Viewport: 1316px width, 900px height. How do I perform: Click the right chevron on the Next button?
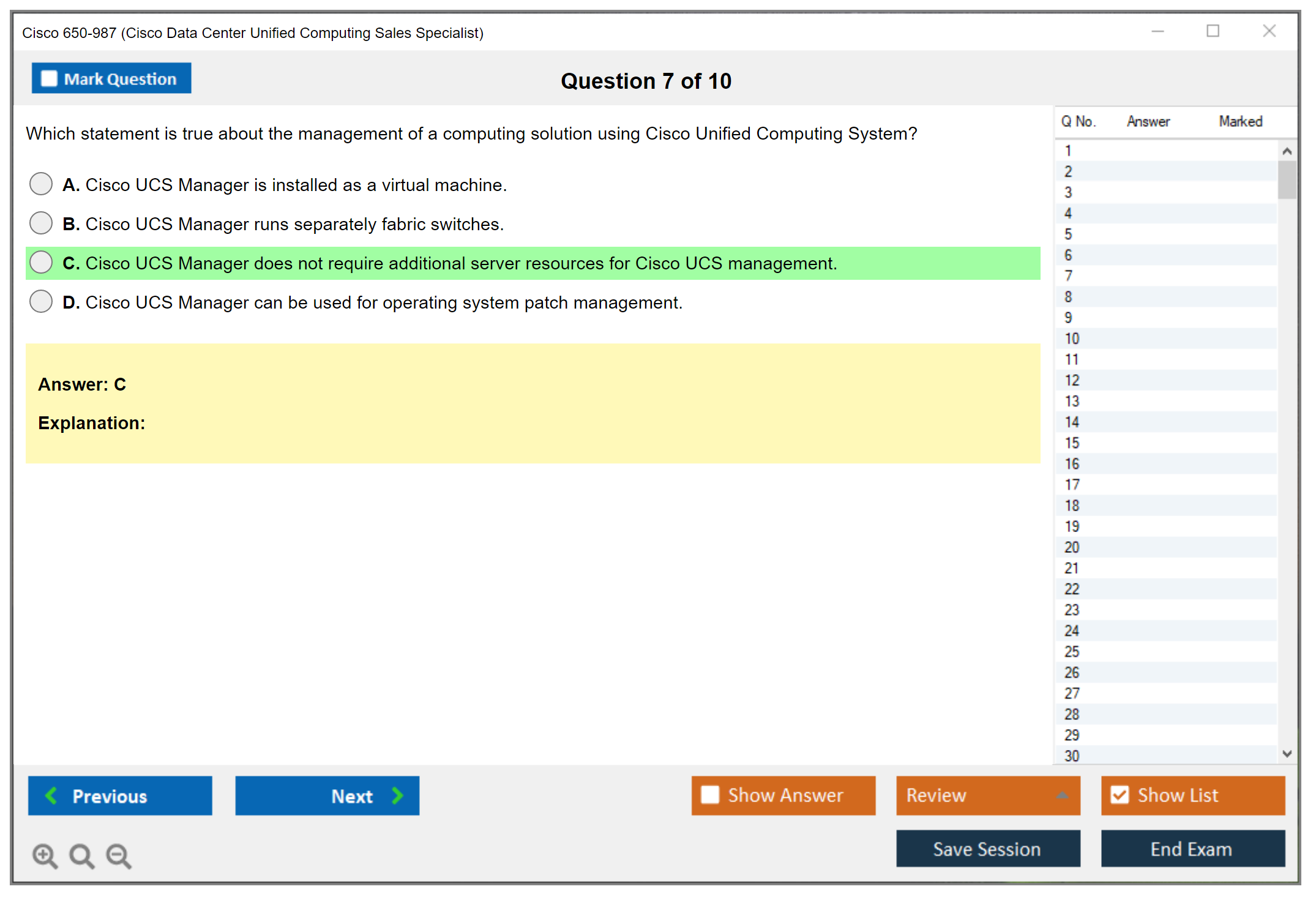pyautogui.click(x=397, y=795)
